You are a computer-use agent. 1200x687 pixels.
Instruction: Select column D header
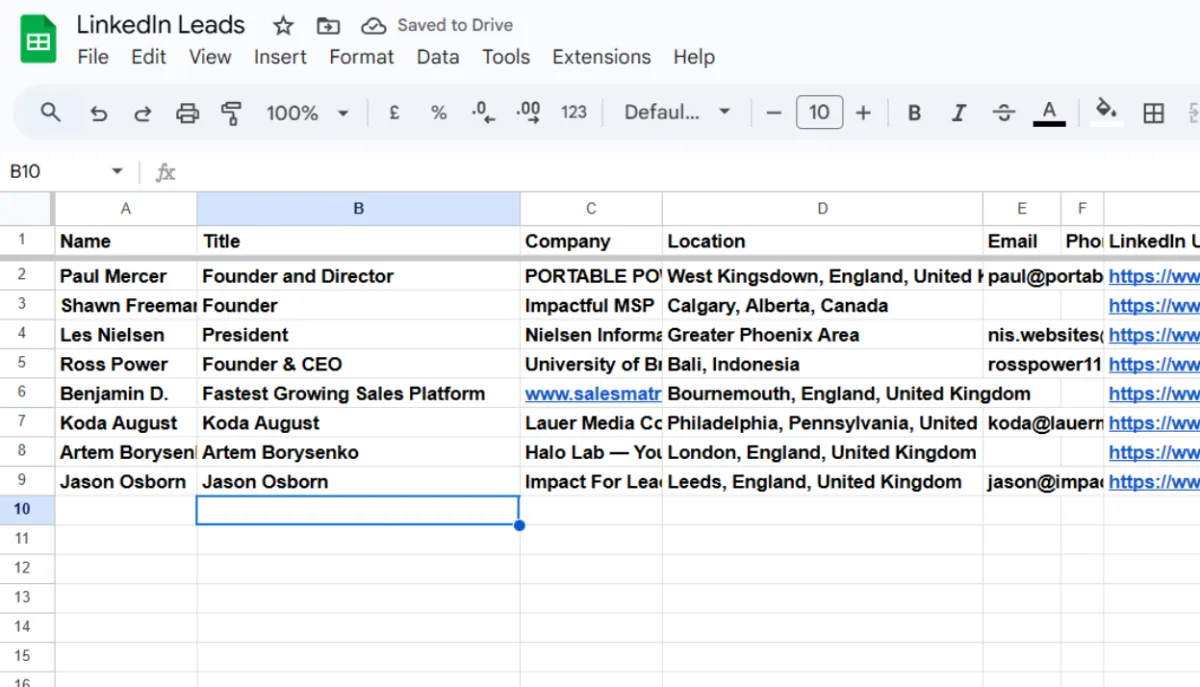pos(823,209)
